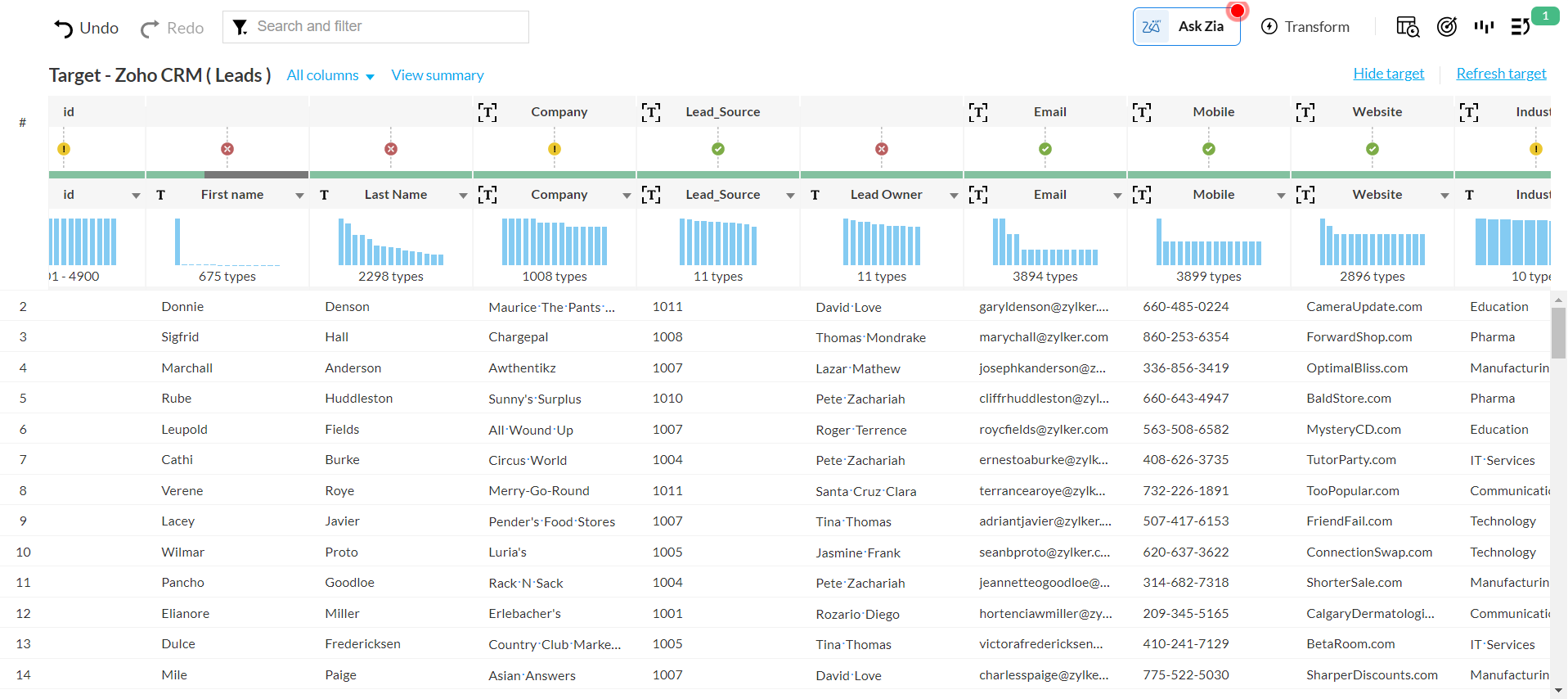Select the mobile cell '408-626-3735'
Viewport: 1568px width, 699px height.
(1186, 460)
